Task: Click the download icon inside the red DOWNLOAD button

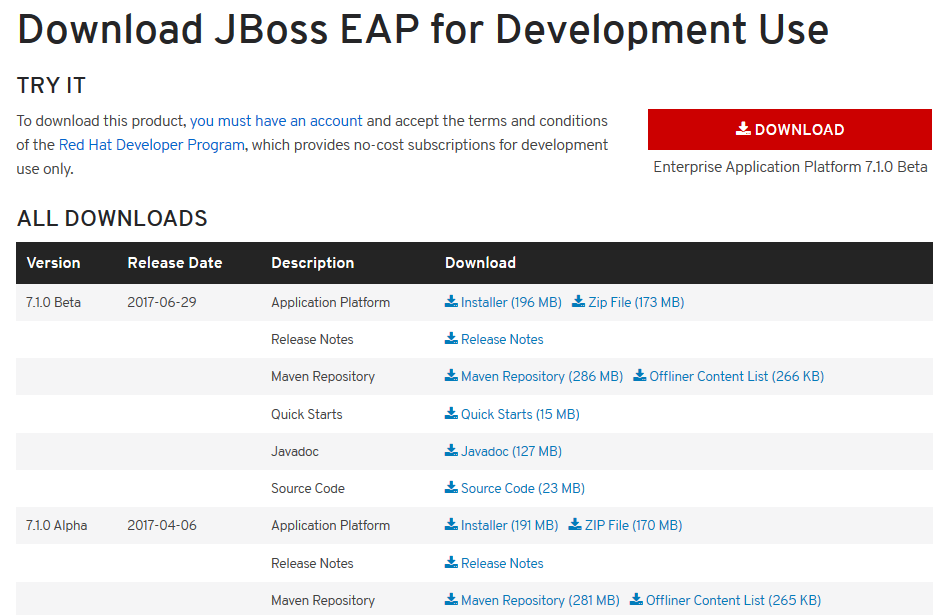Action: 743,128
